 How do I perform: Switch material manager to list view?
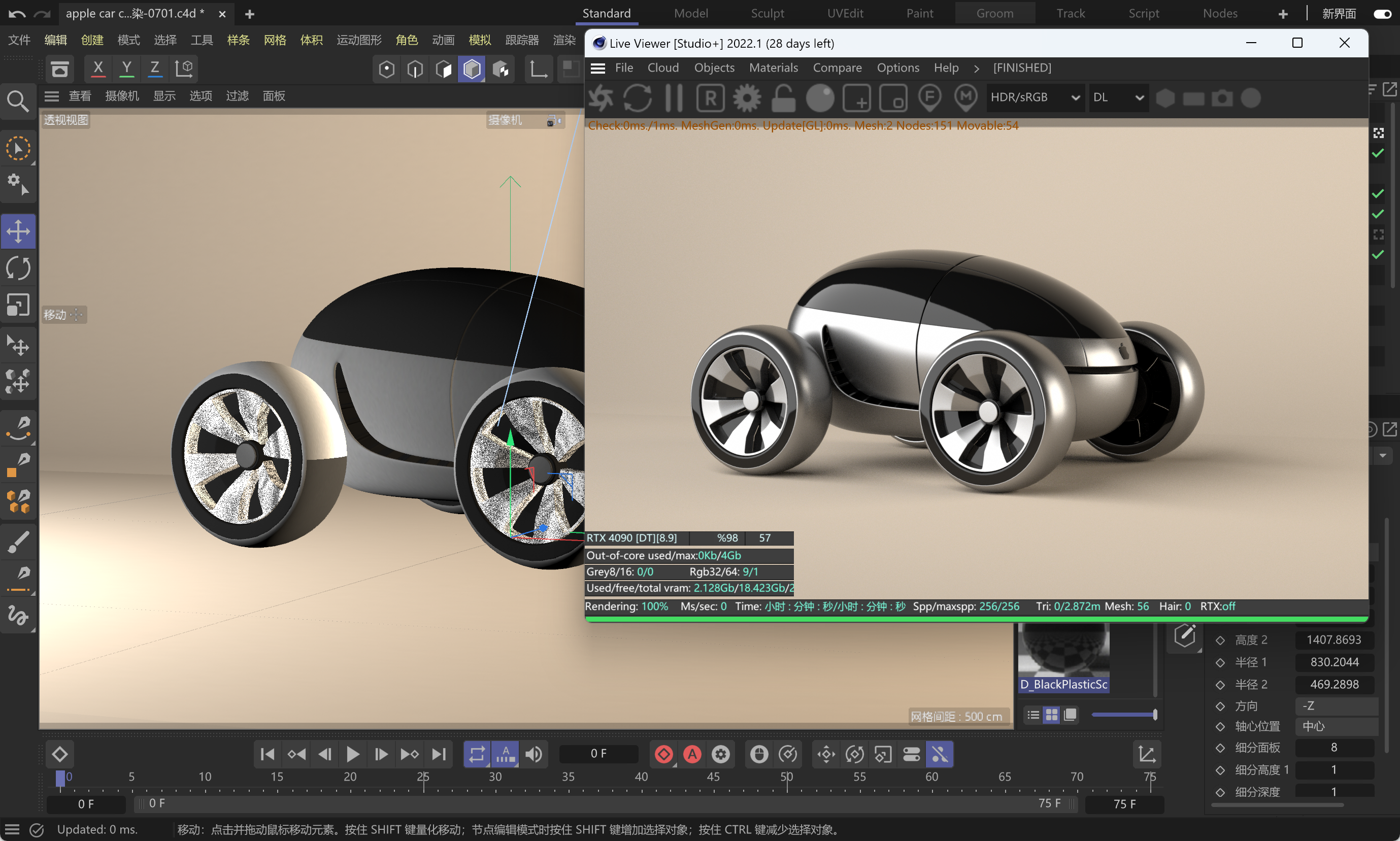pos(1034,715)
